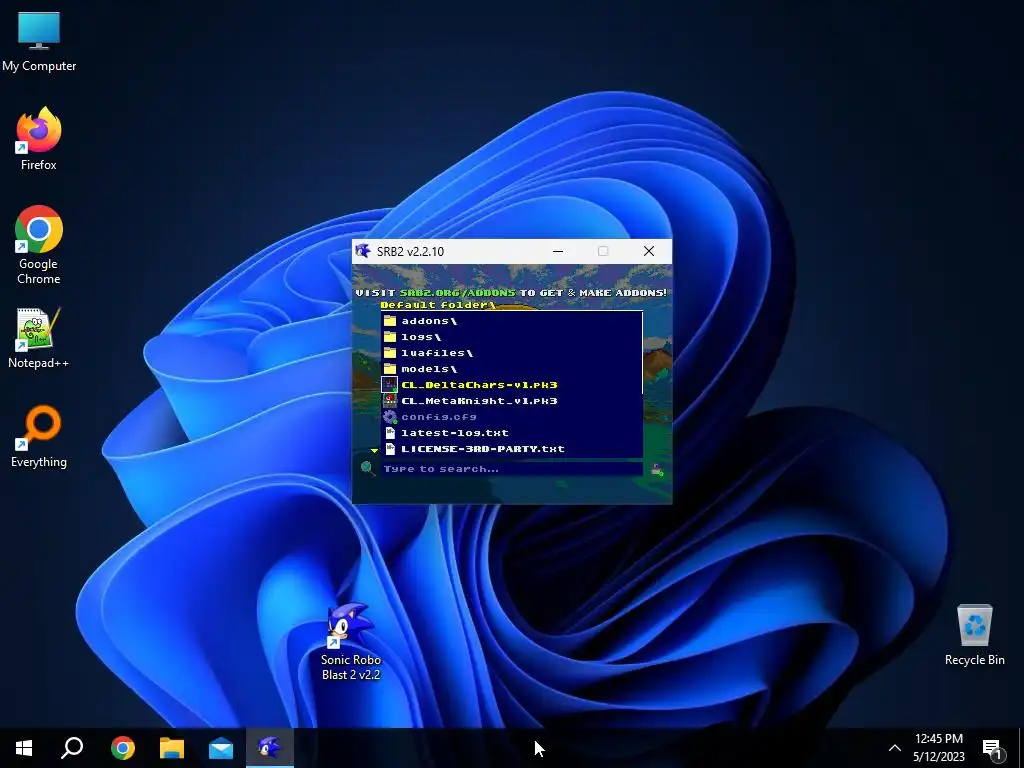Viewport: 1024px width, 768px height.
Task: Click the config.cfg gear icon
Action: 390,417
